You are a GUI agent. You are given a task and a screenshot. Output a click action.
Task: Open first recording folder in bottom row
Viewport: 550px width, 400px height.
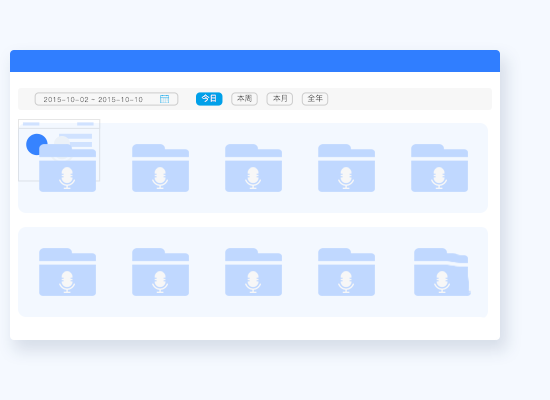67,272
